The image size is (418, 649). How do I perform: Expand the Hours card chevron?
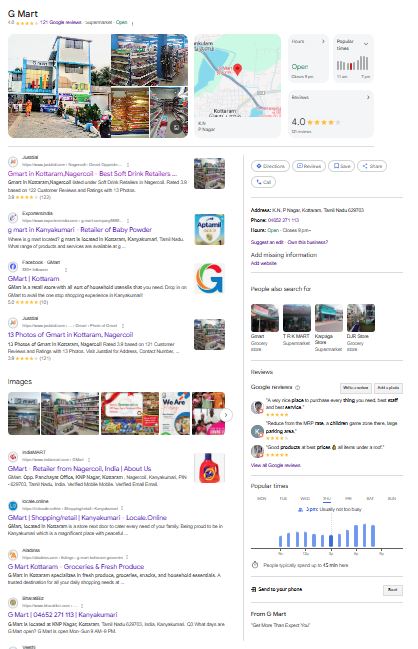click(x=323, y=41)
